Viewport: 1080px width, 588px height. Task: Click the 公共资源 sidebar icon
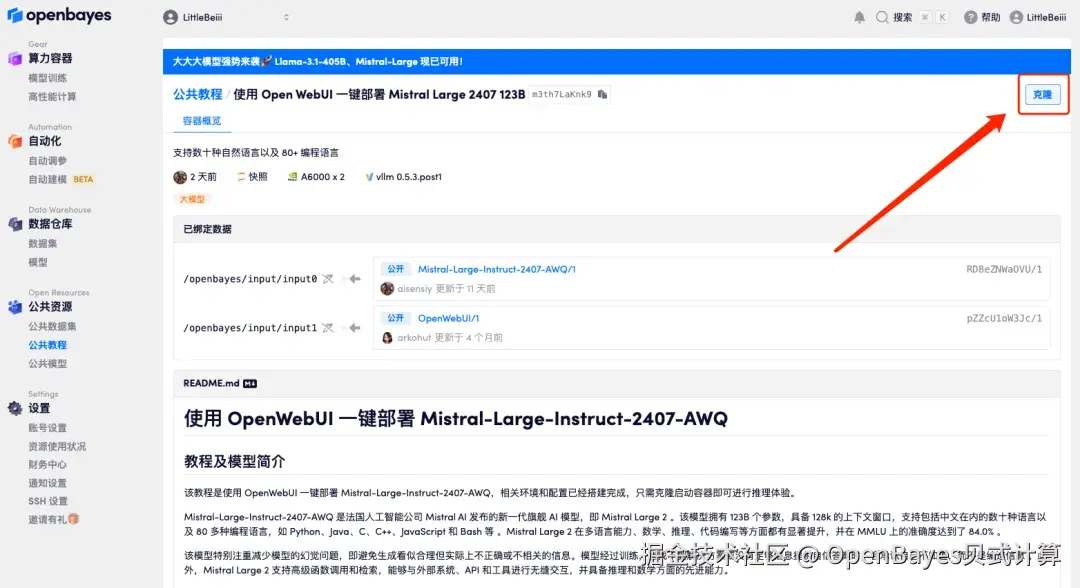pyautogui.click(x=15, y=307)
